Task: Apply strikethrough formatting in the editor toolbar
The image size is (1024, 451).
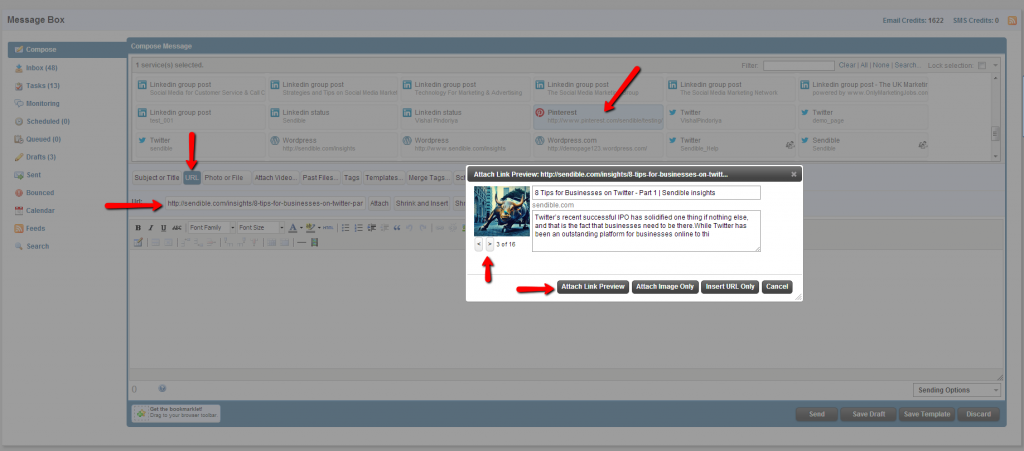Action: (177, 228)
